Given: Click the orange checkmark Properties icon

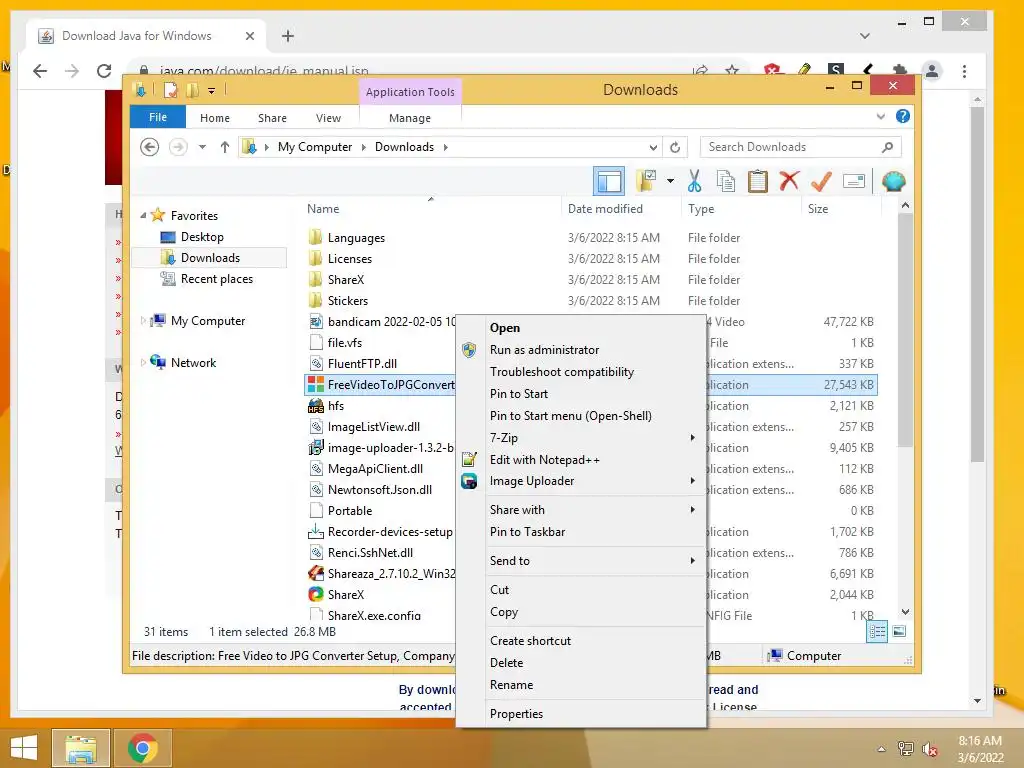Looking at the screenshot, I should (821, 181).
